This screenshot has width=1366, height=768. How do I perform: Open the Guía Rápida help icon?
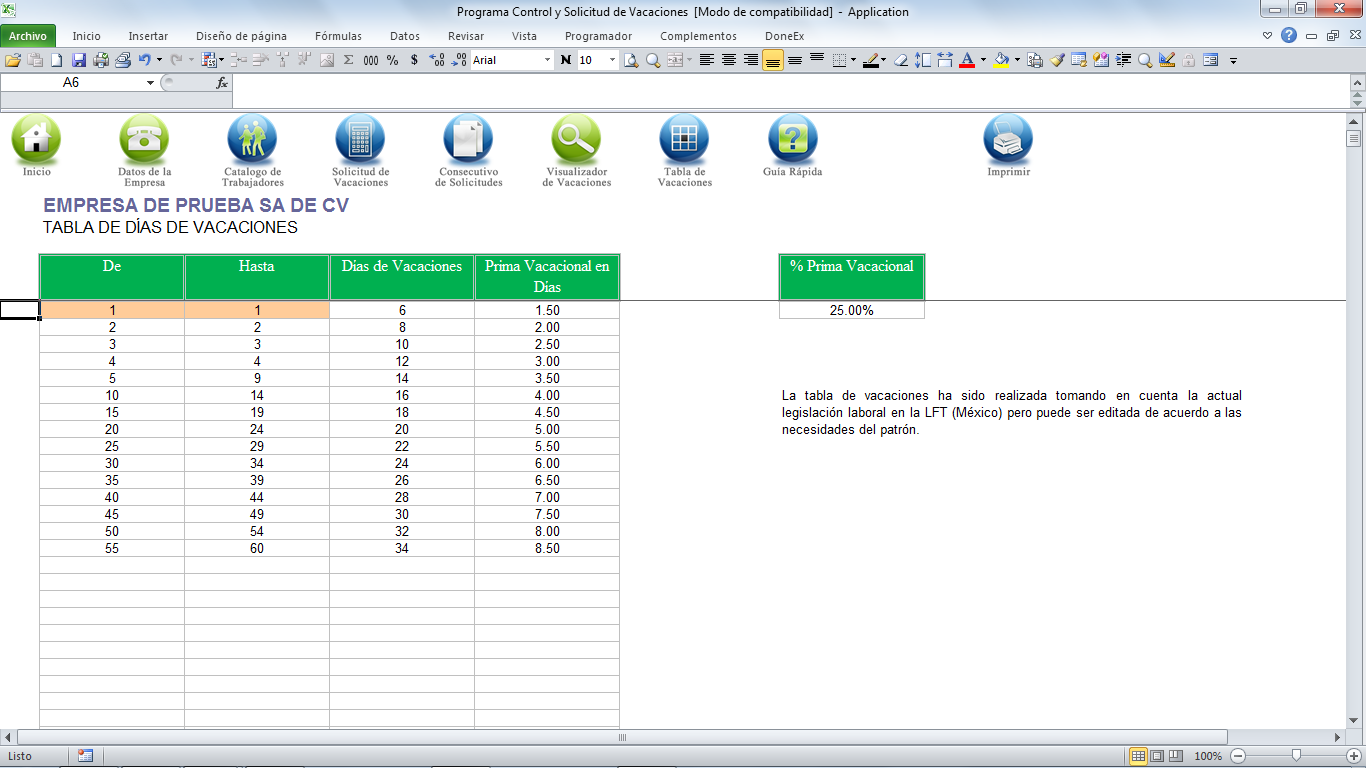coord(792,140)
